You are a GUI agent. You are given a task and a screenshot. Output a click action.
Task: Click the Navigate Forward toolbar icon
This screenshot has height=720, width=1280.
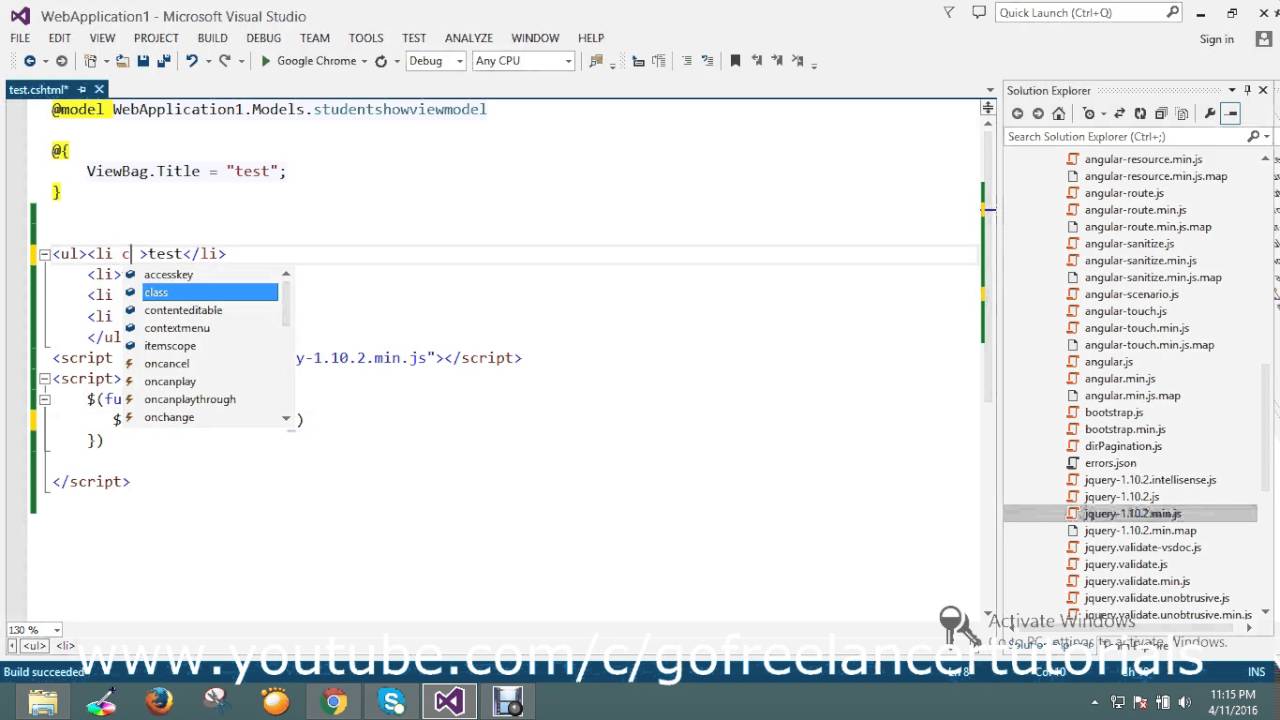coord(61,61)
